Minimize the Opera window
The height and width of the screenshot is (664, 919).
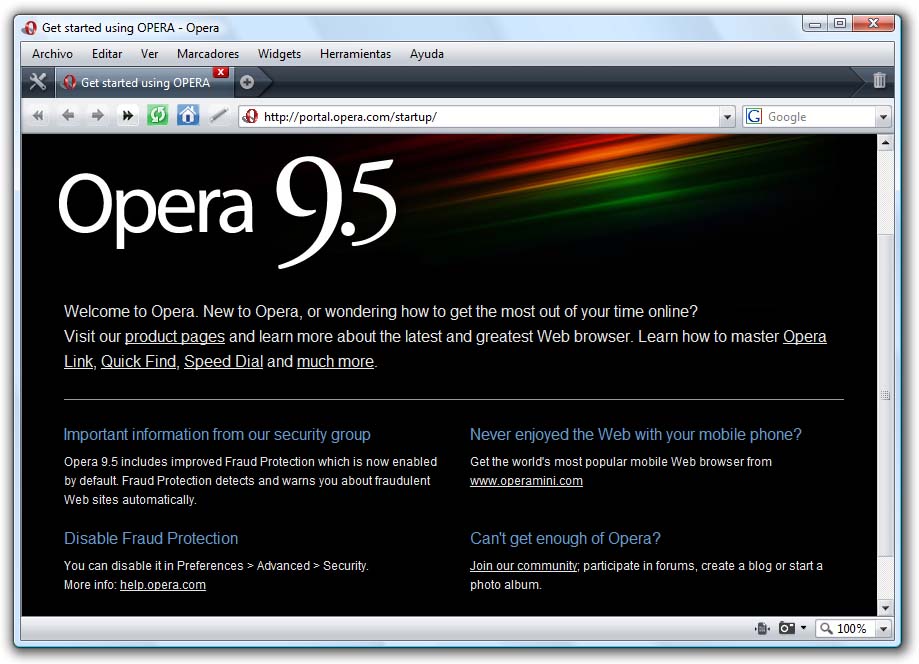coord(815,23)
